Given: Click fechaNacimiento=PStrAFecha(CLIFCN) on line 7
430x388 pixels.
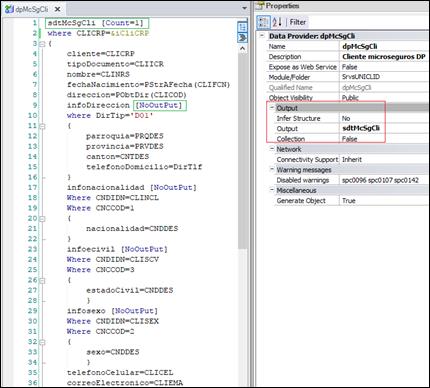Looking at the screenshot, I should pyautogui.click(x=148, y=85).
